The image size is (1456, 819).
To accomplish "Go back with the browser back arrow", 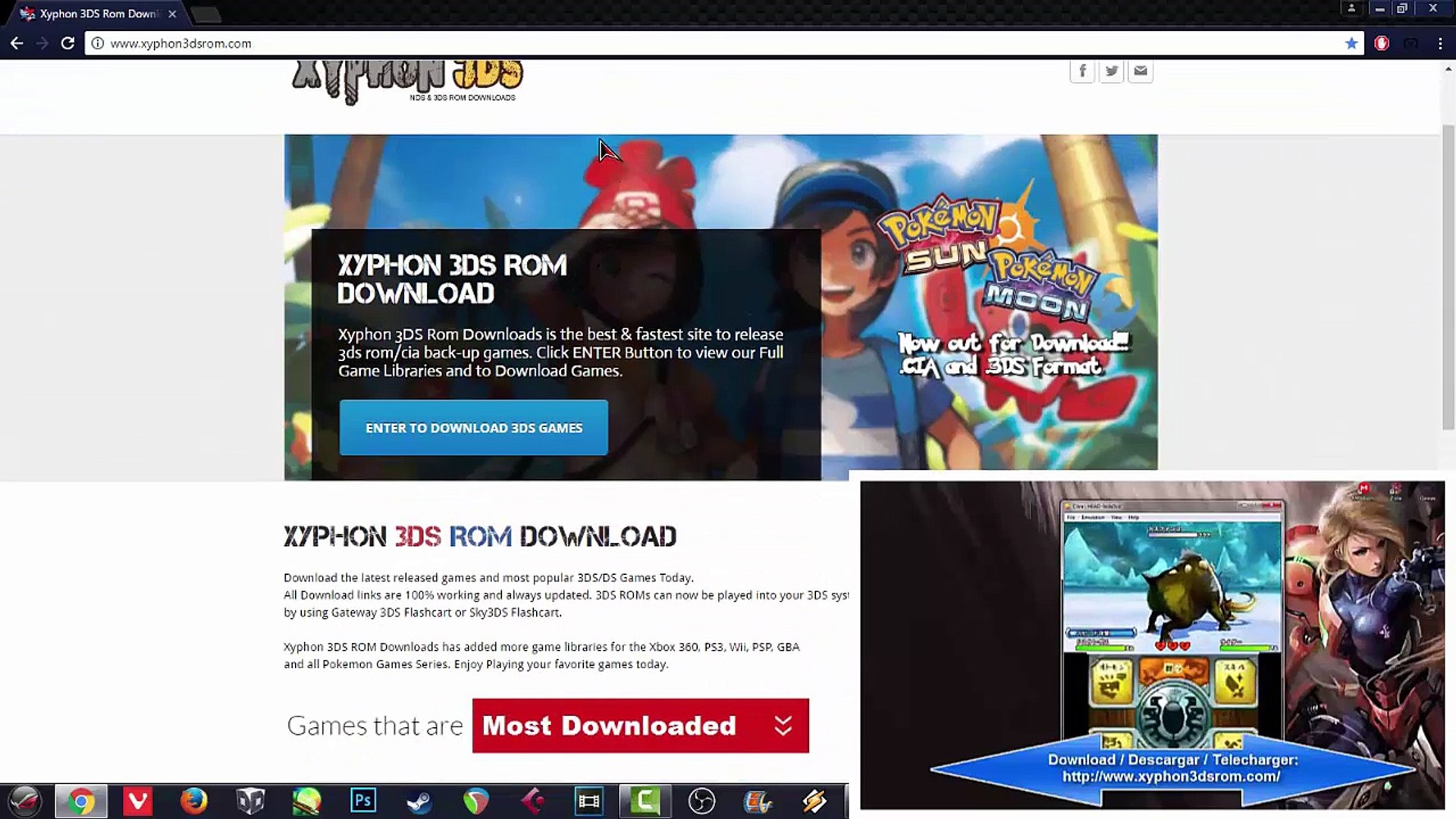I will [17, 43].
